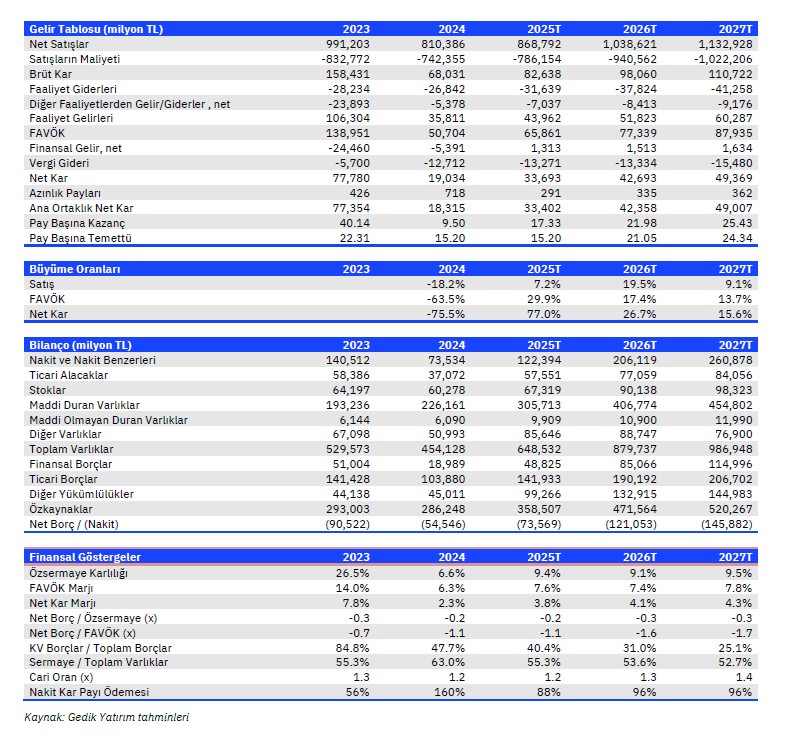Select the Brüt Kar row label
Viewport: 793px width, 736px height.
click(51, 73)
